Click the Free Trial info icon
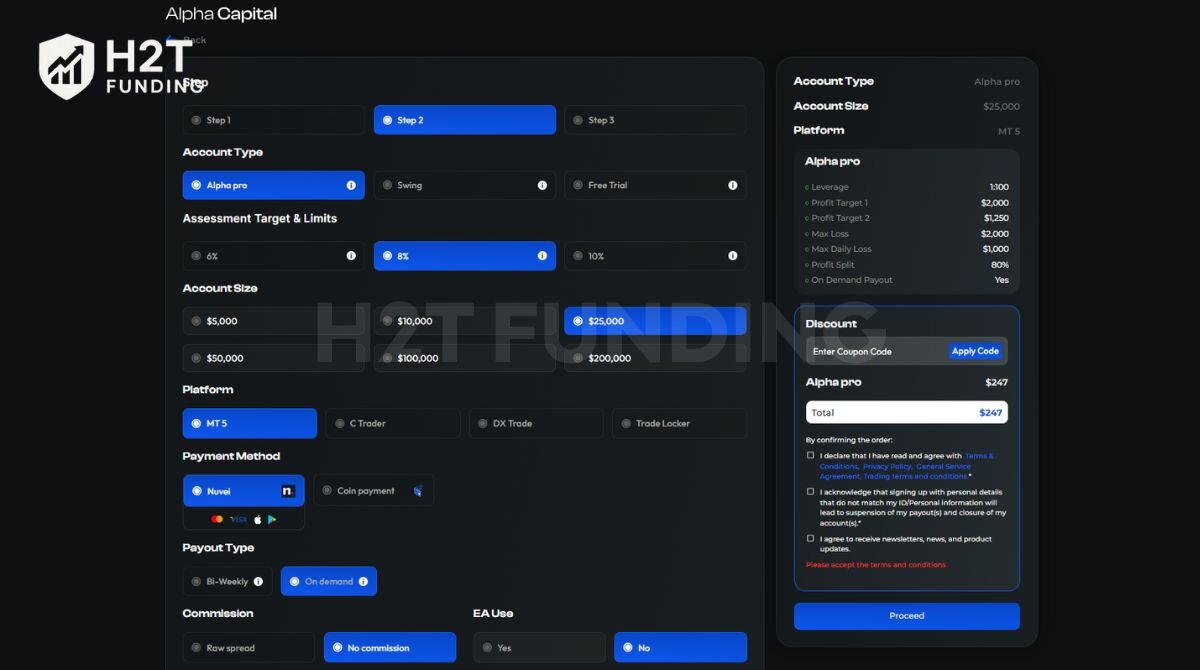Image resolution: width=1200 pixels, height=670 pixels. [x=732, y=185]
